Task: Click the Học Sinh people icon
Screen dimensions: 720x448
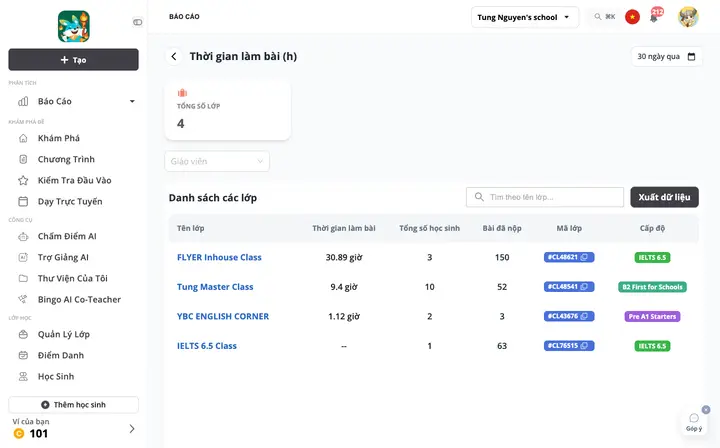Action: pos(23,377)
